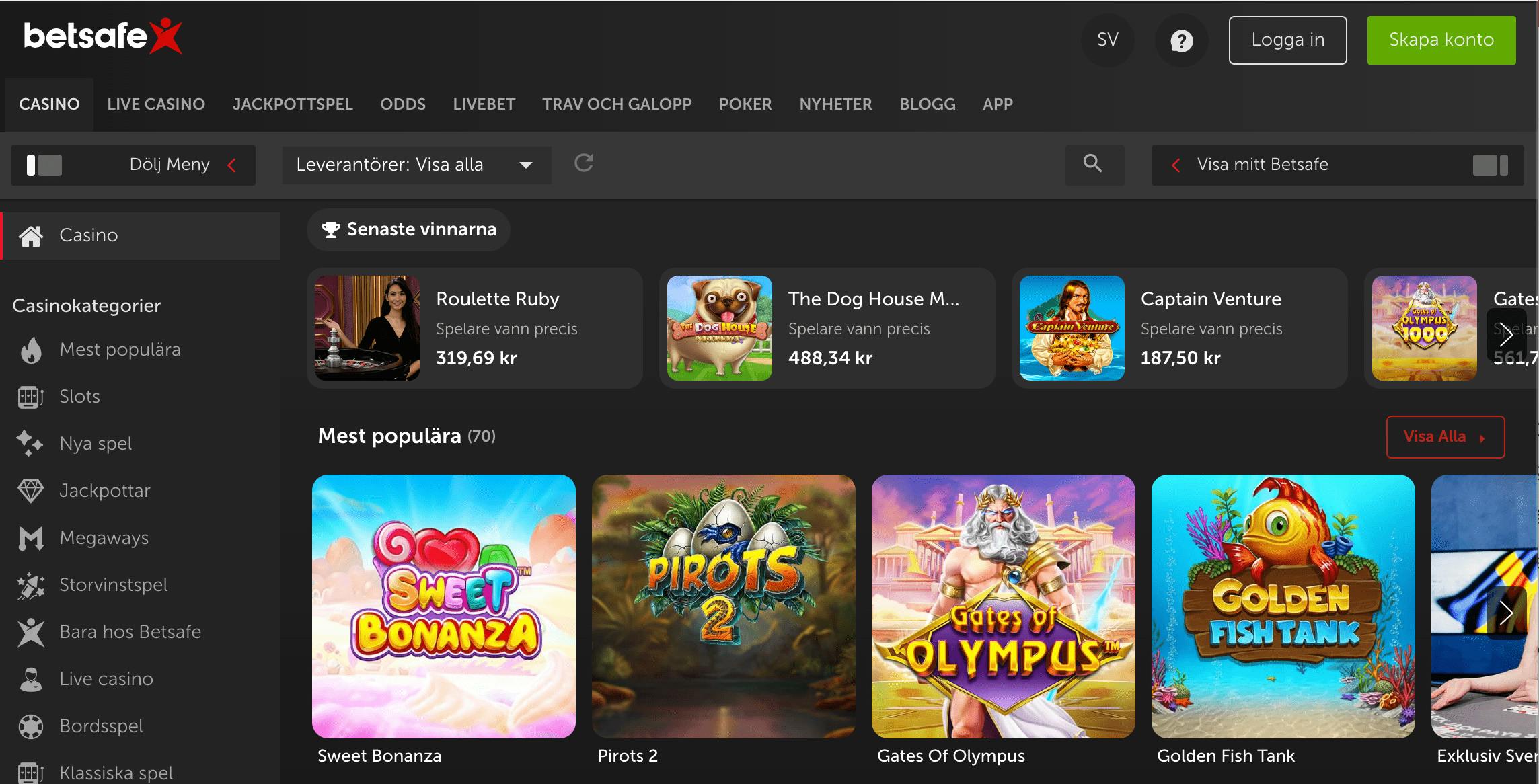Open the JACKPOTTSPEL tab
1539x784 pixels.
293,104
